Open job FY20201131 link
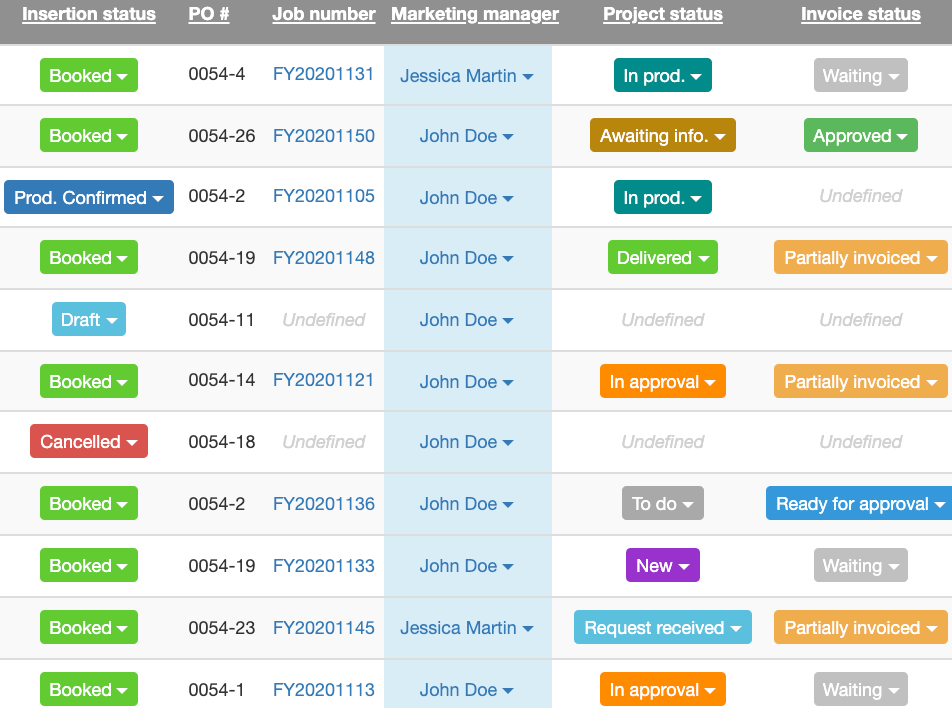The height and width of the screenshot is (708, 952). (x=323, y=74)
